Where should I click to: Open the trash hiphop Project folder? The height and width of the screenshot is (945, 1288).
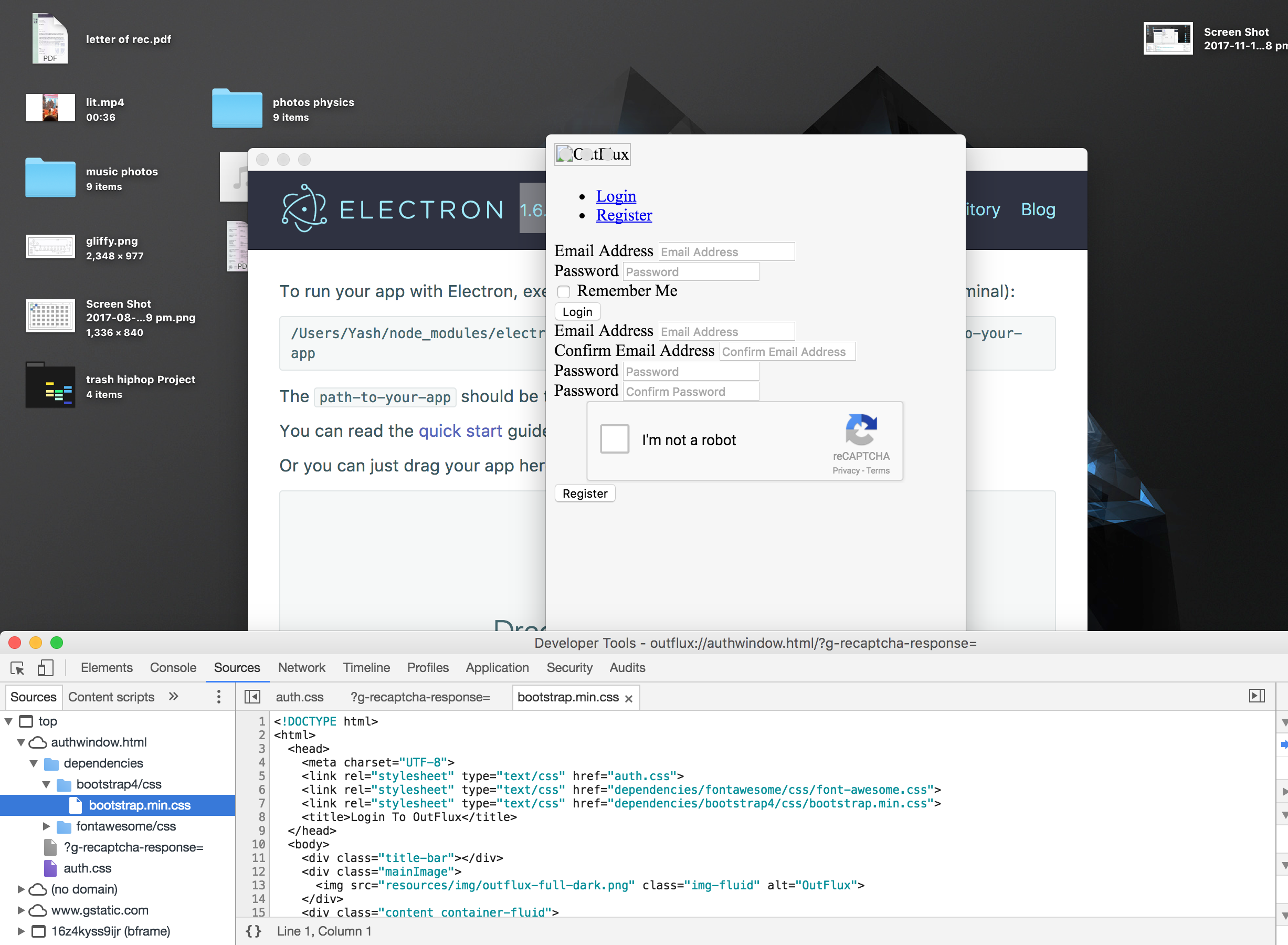pos(50,384)
